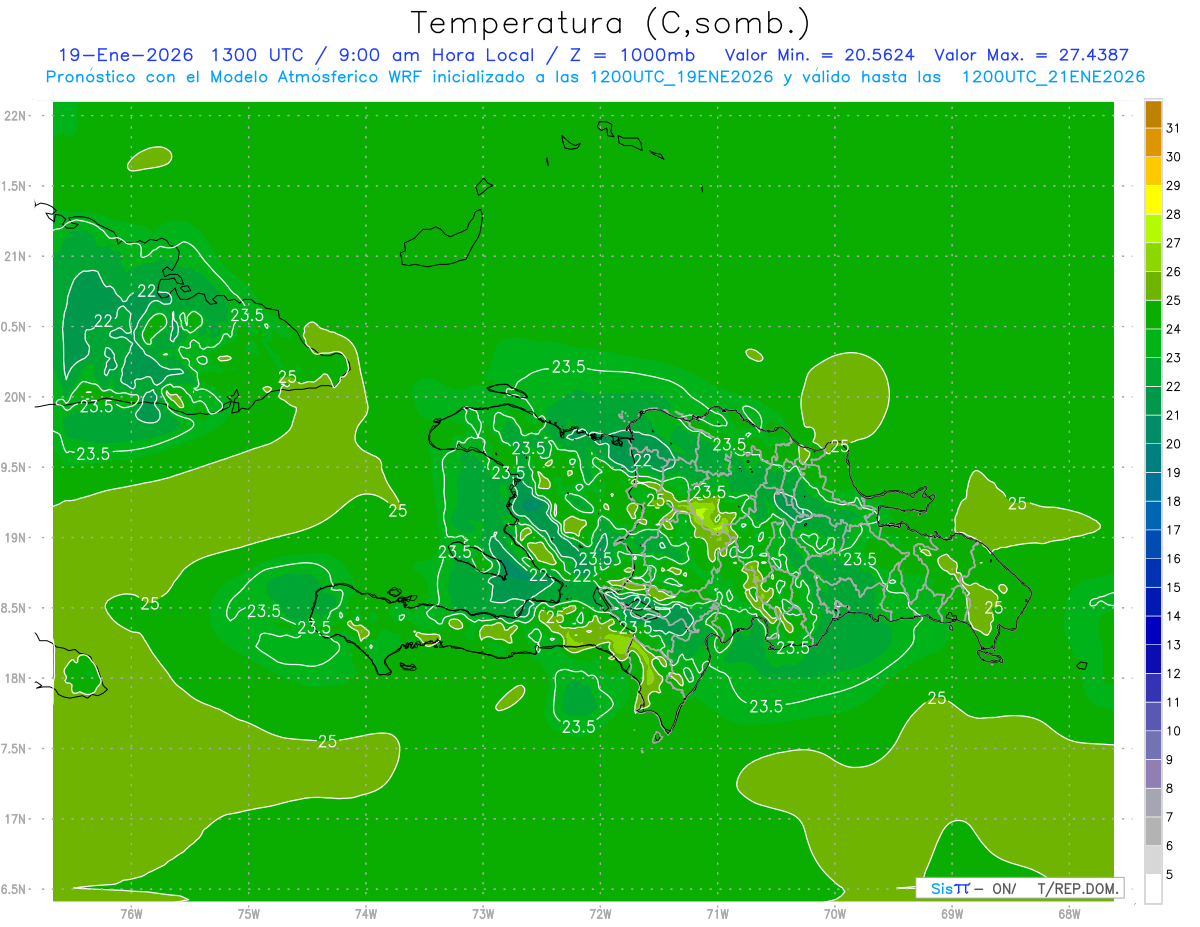Click the "20N" latitude axis label
Viewport: 1200px width, 927px height.
click(x=15, y=398)
